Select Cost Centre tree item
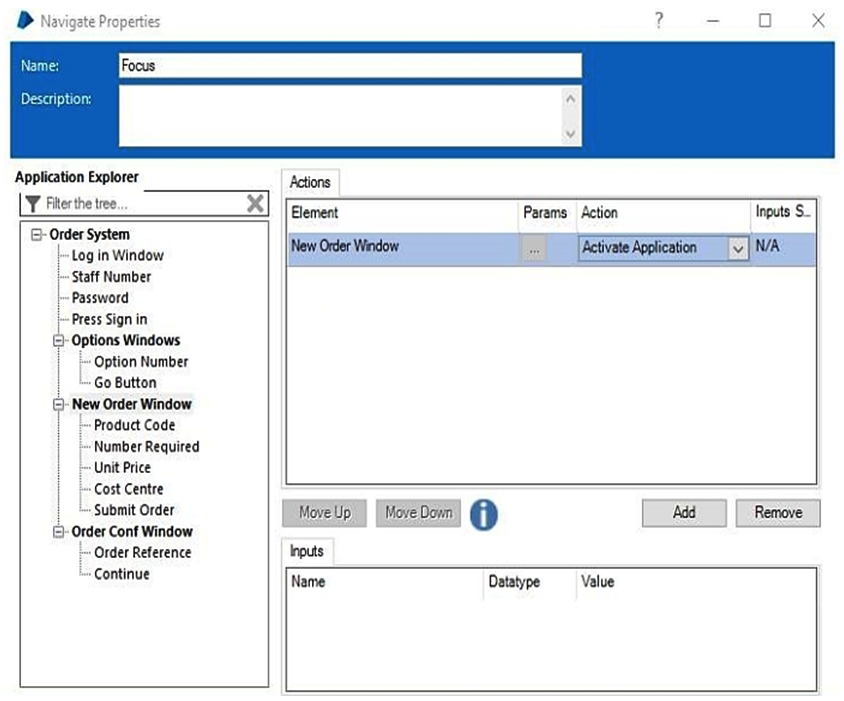 pos(129,489)
